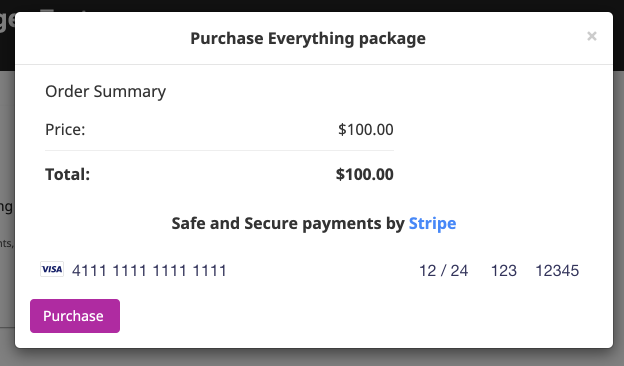Click the dark header strip above the dialog
The image size is (624, 366).
[x=312, y=5]
